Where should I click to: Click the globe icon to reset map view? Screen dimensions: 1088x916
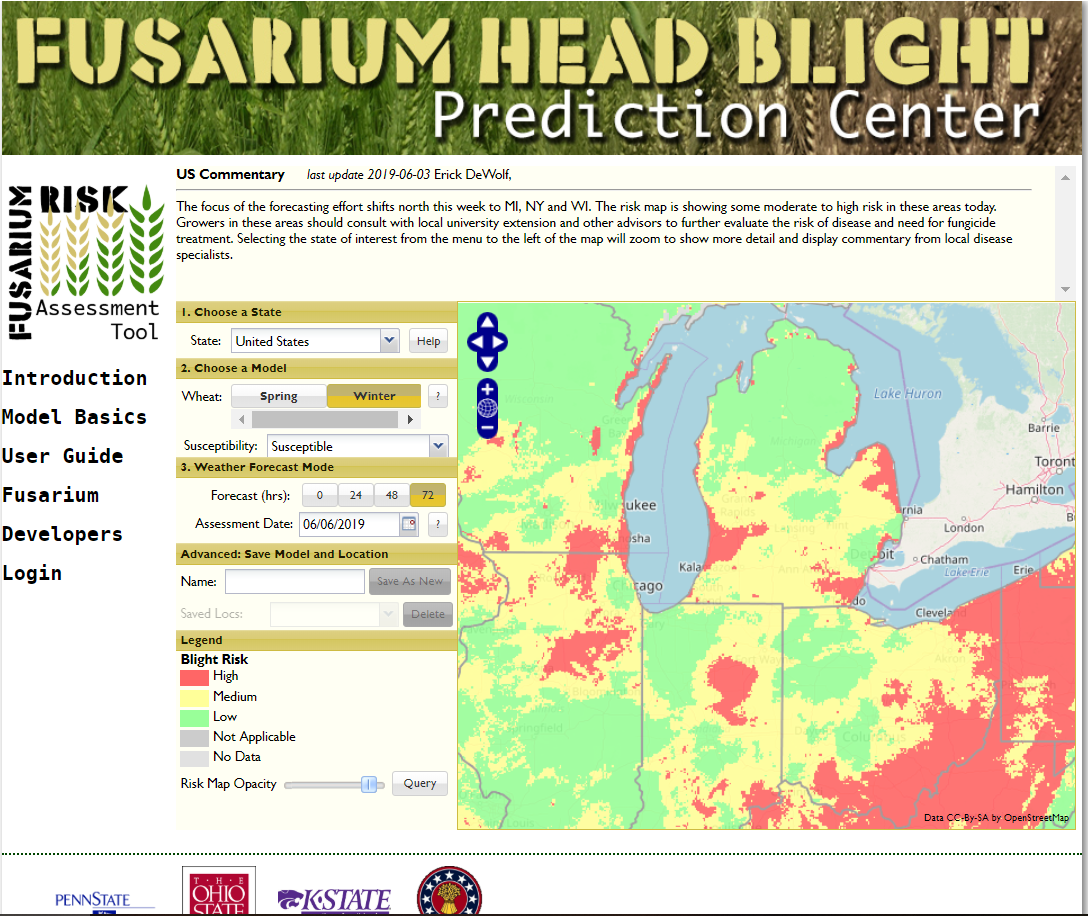(x=487, y=406)
